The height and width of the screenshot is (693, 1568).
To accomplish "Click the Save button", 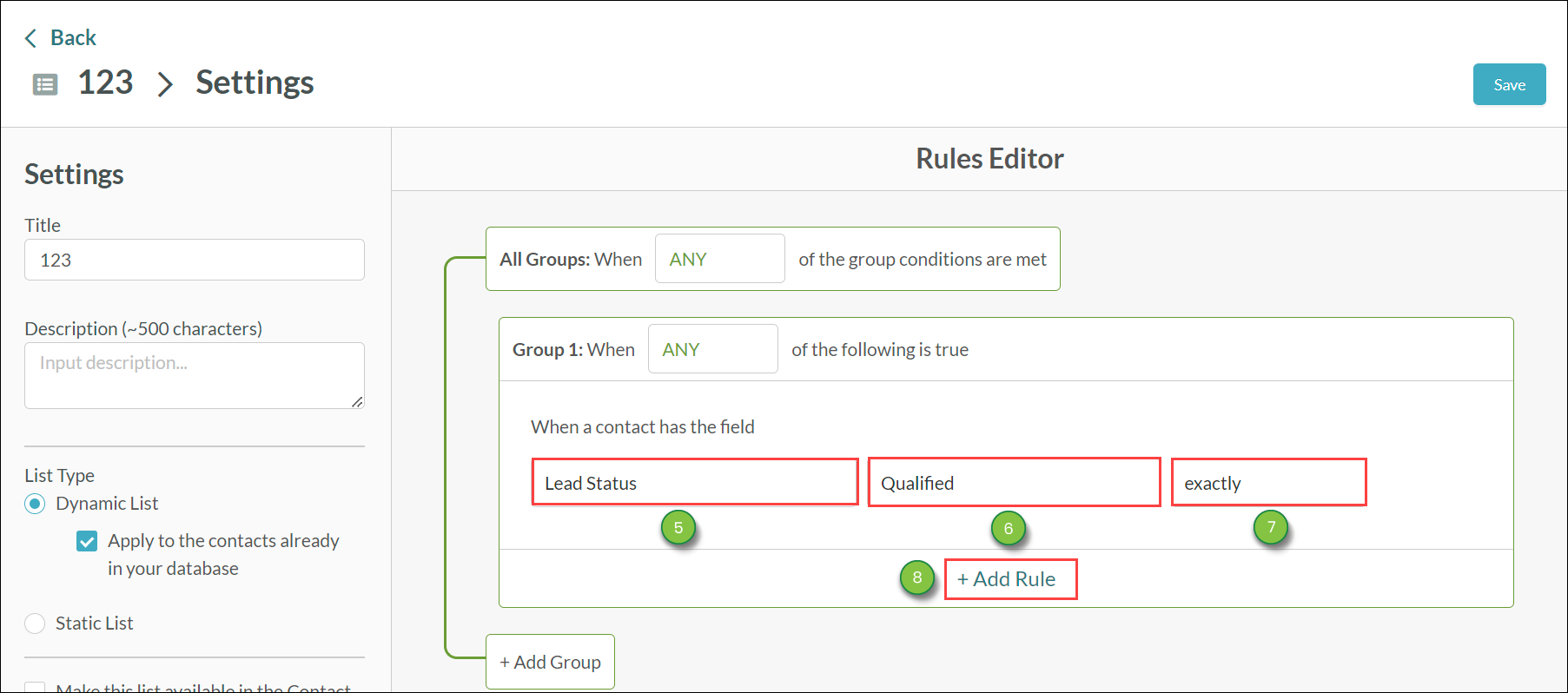I will point(1510,84).
